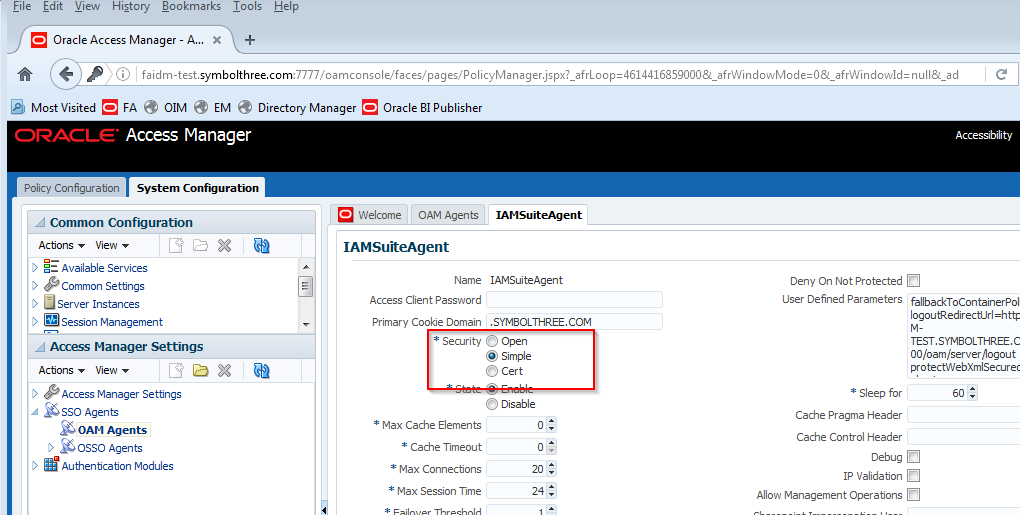This screenshot has width=1020, height=515.
Task: Click the Accessibility link in header
Action: click(983, 135)
